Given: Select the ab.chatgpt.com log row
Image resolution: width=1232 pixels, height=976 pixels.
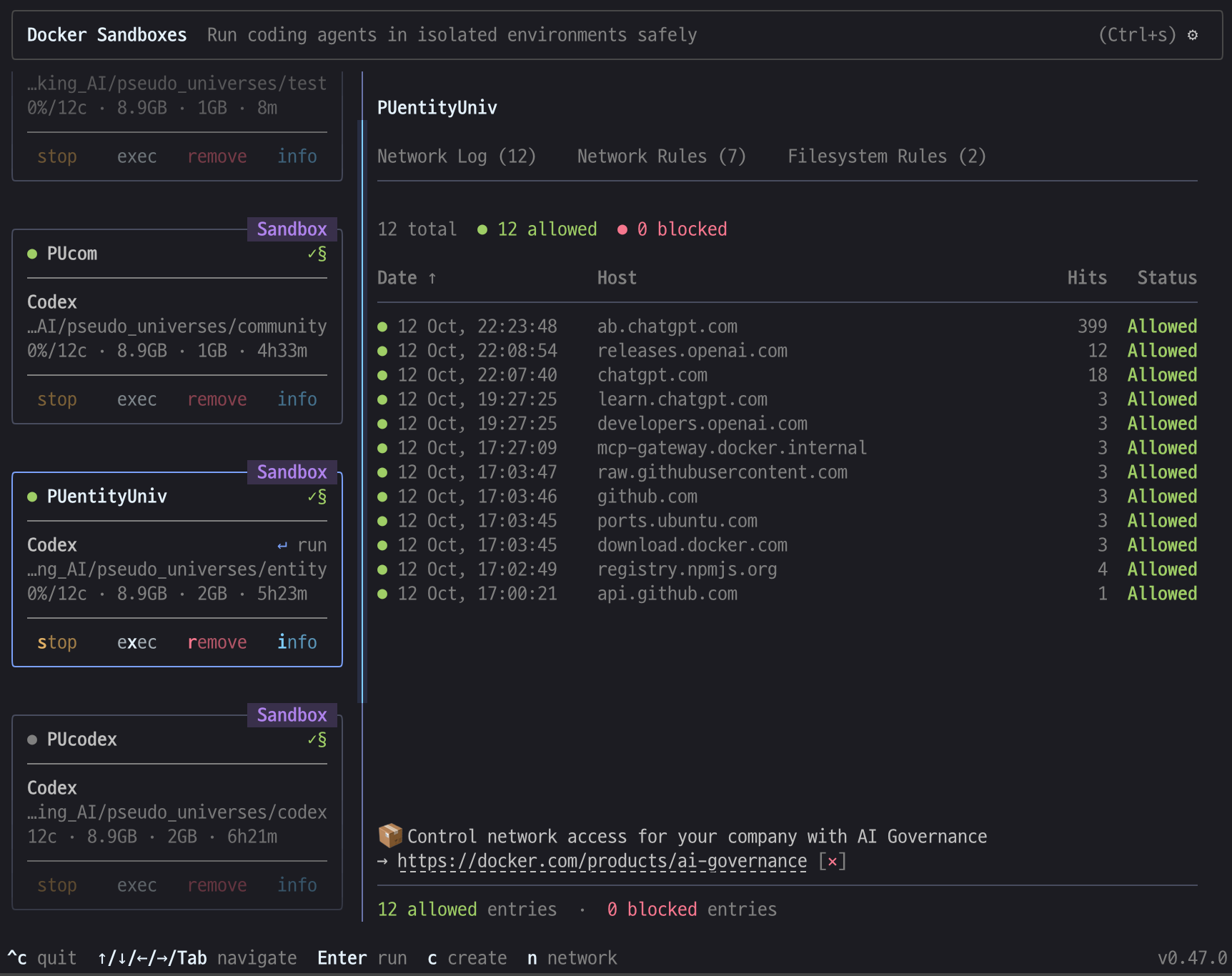Looking at the screenshot, I should [x=788, y=327].
